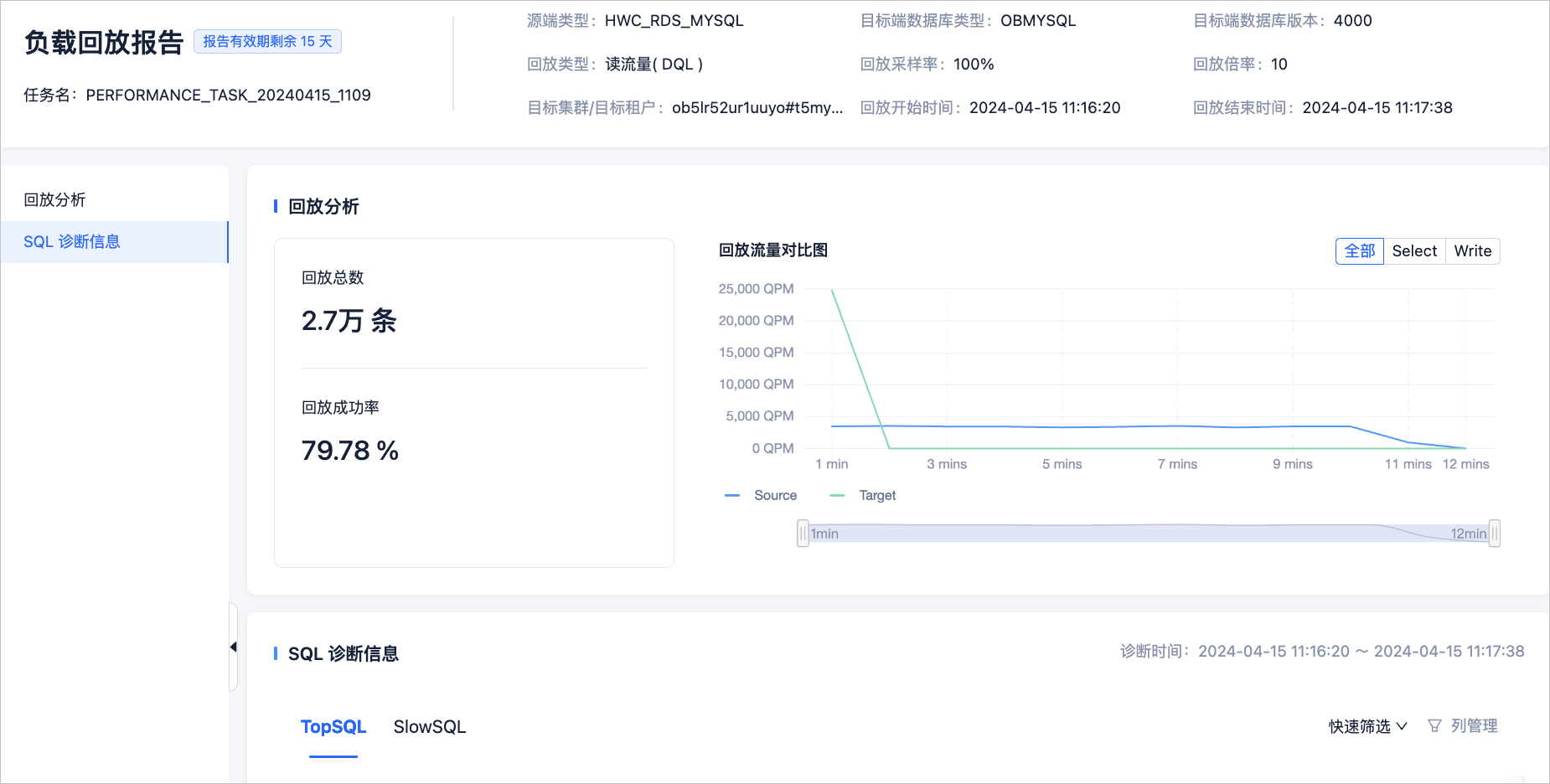
Task: Click the 列管理 button
Action: [x=1462, y=726]
